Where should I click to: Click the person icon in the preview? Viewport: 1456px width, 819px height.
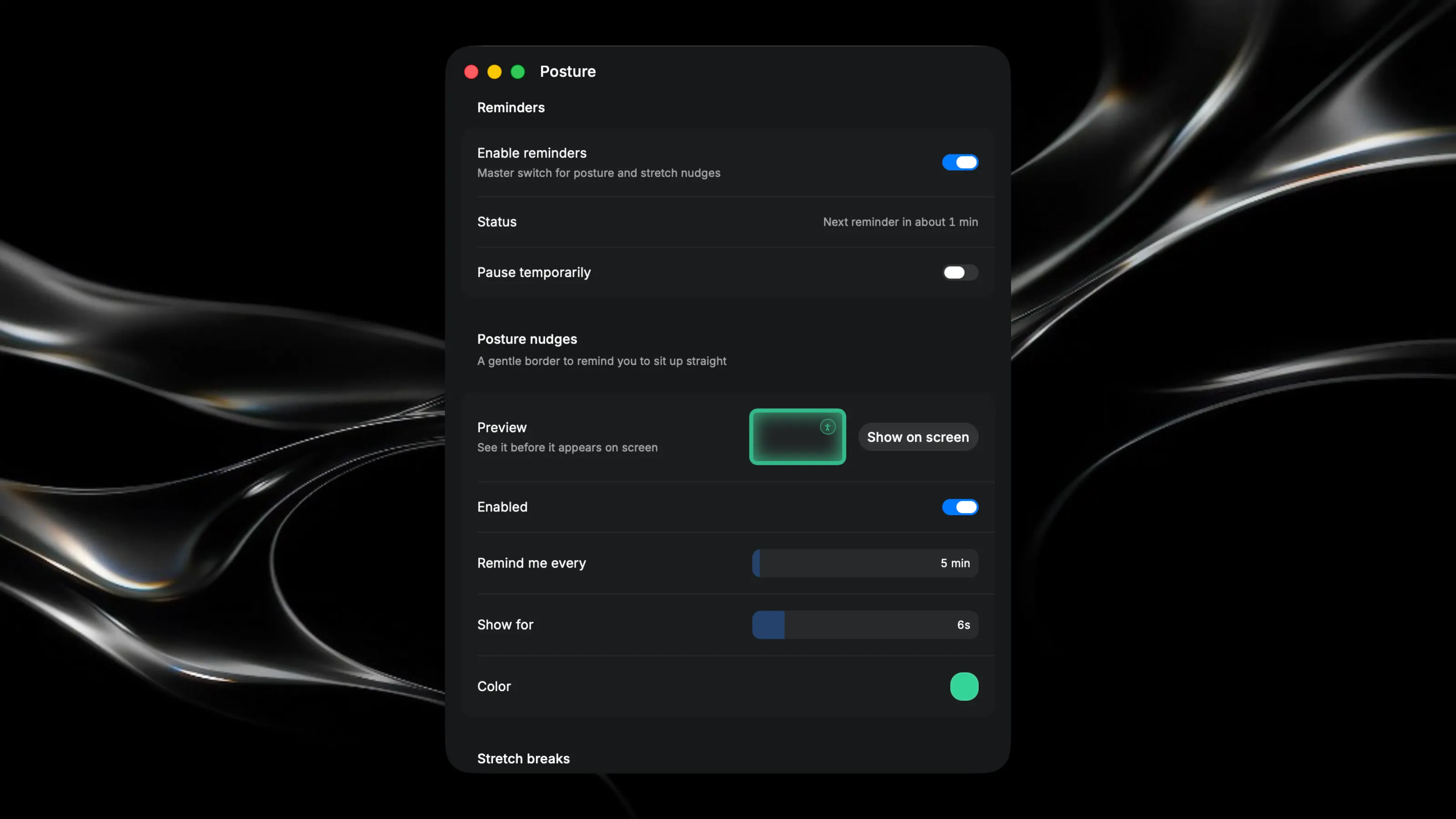[828, 427]
